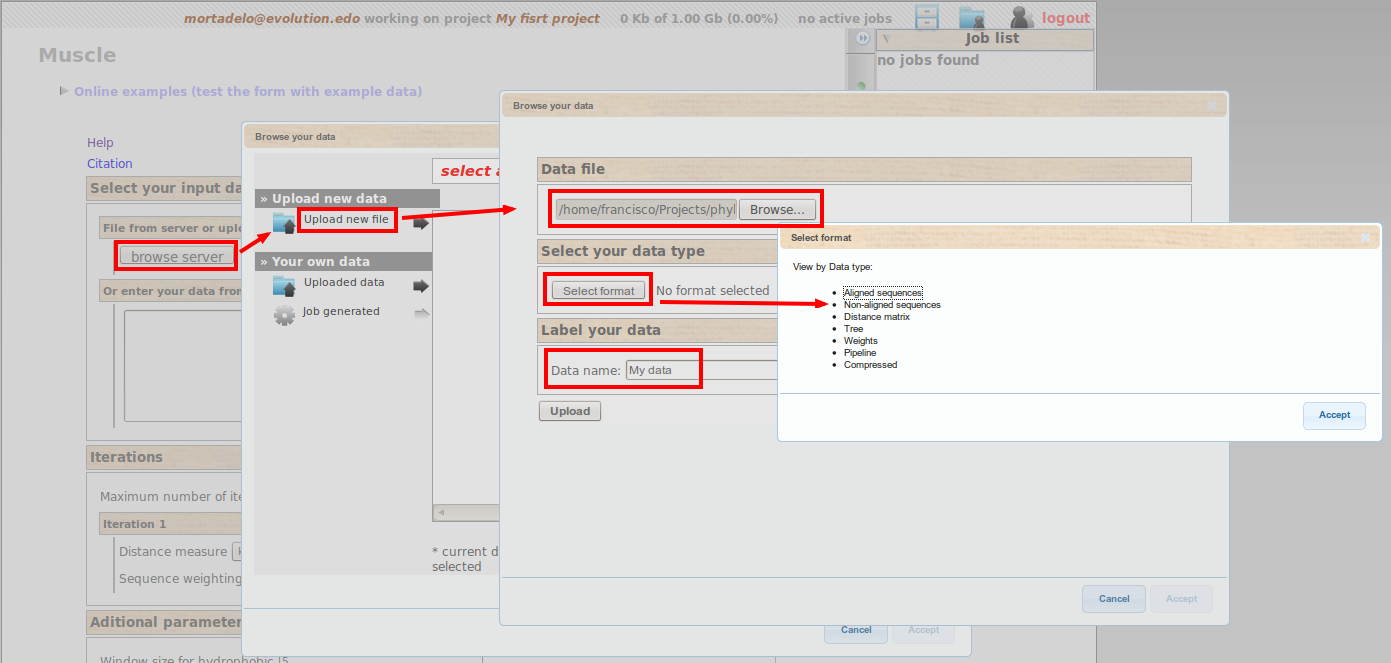Screen dimensions: 1391x663
Task: Click the Data name input field
Action: coord(700,370)
